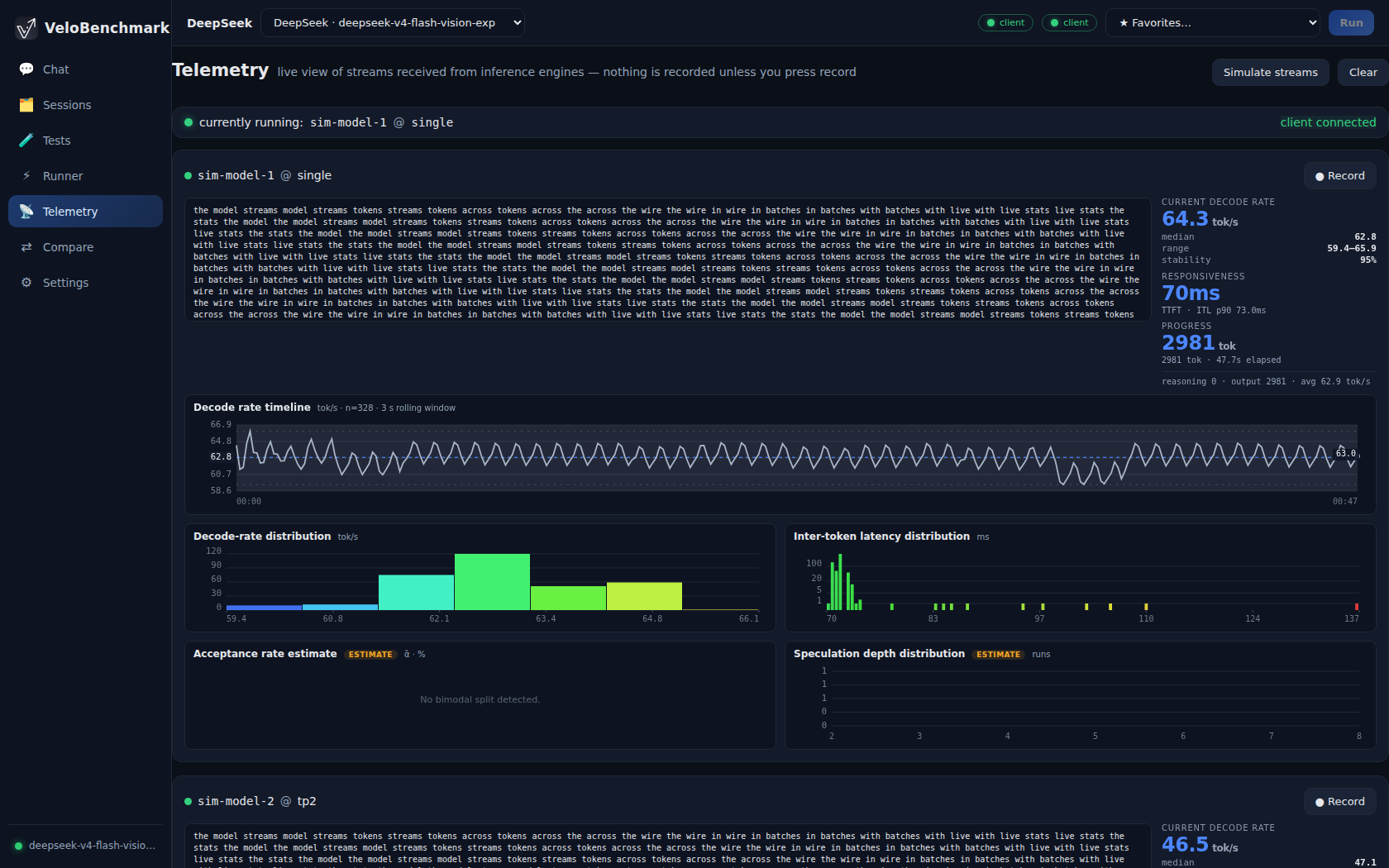
Task: Click the Sessions folder icon
Action: (x=26, y=105)
